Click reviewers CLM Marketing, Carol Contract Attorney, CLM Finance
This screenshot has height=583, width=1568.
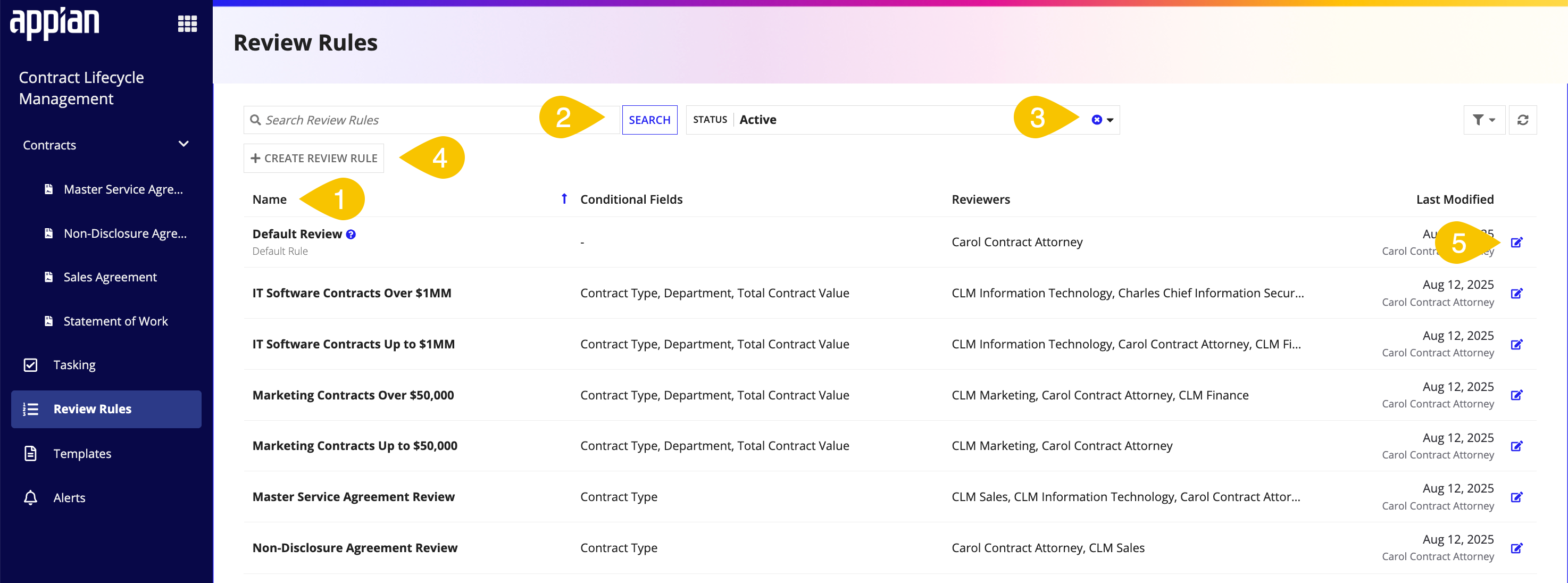click(1100, 395)
